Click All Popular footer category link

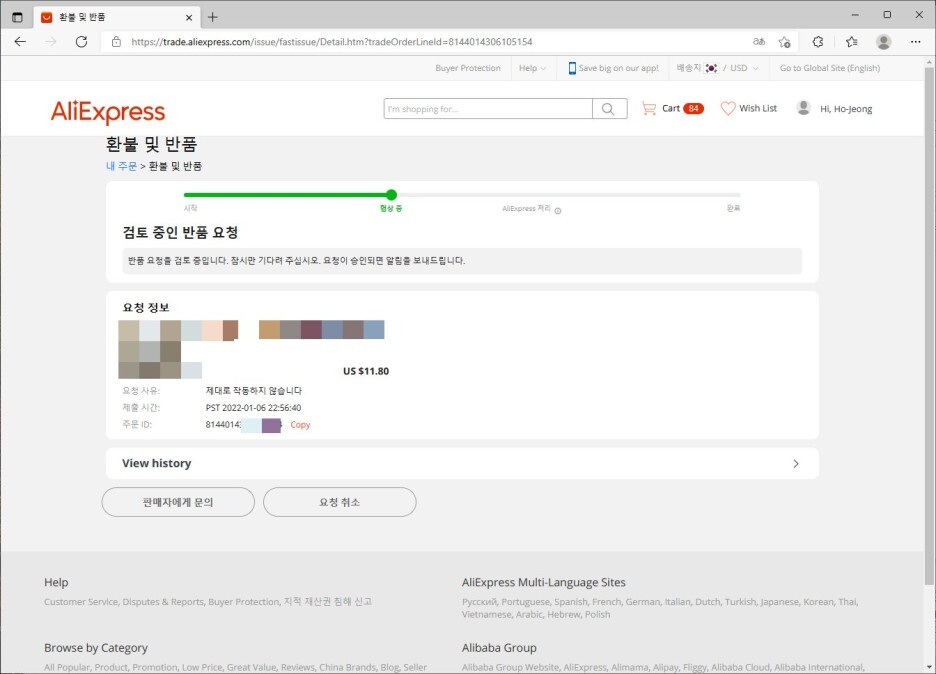(x=66, y=667)
